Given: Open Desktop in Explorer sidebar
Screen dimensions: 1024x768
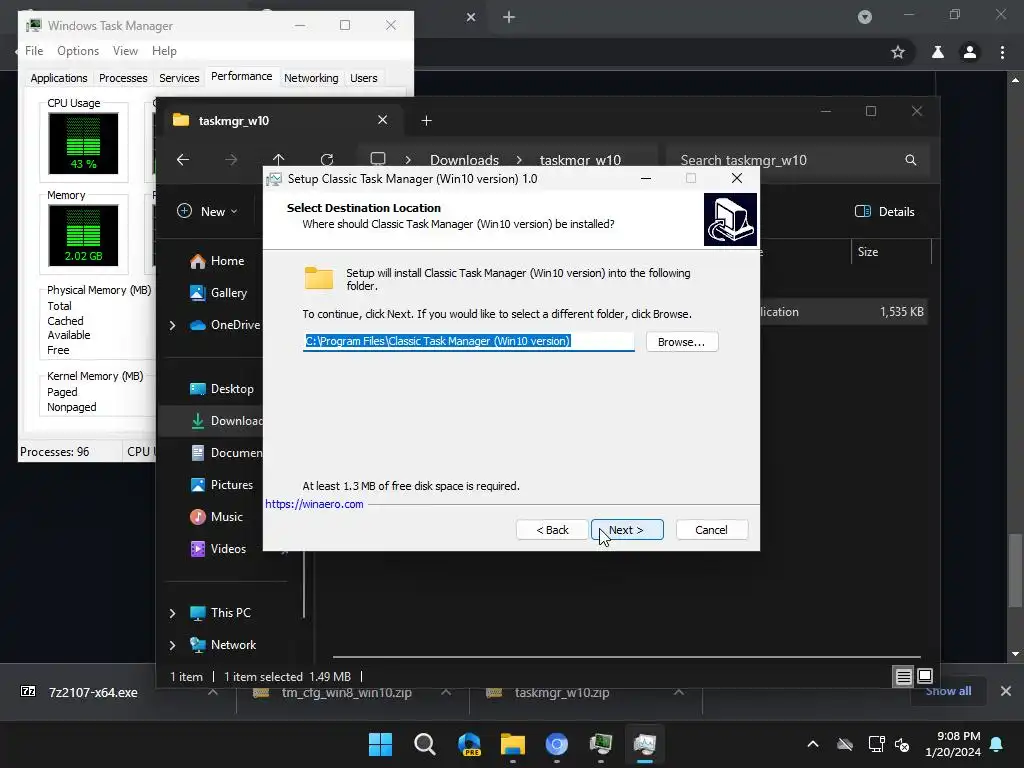Looking at the screenshot, I should [x=222, y=389].
